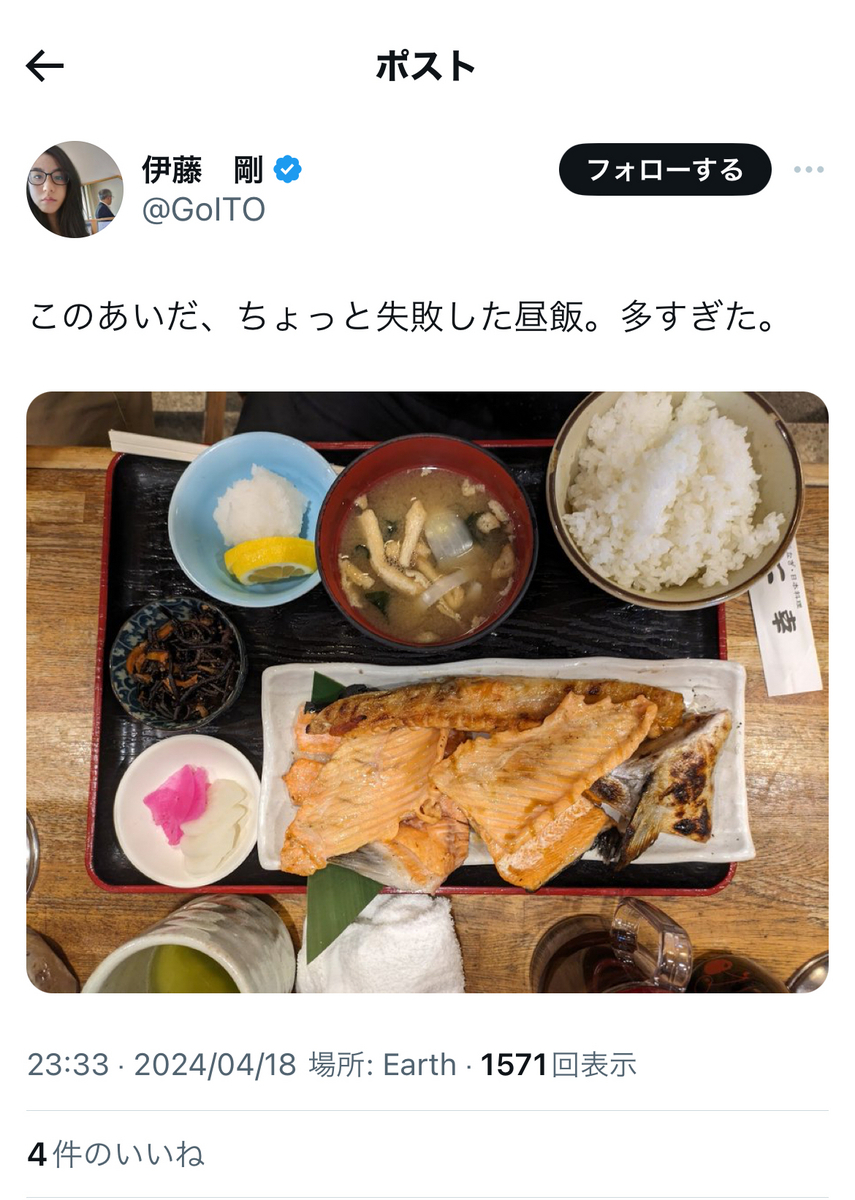Tap the back arrow icon
The height and width of the screenshot is (1200, 855).
tap(45, 67)
